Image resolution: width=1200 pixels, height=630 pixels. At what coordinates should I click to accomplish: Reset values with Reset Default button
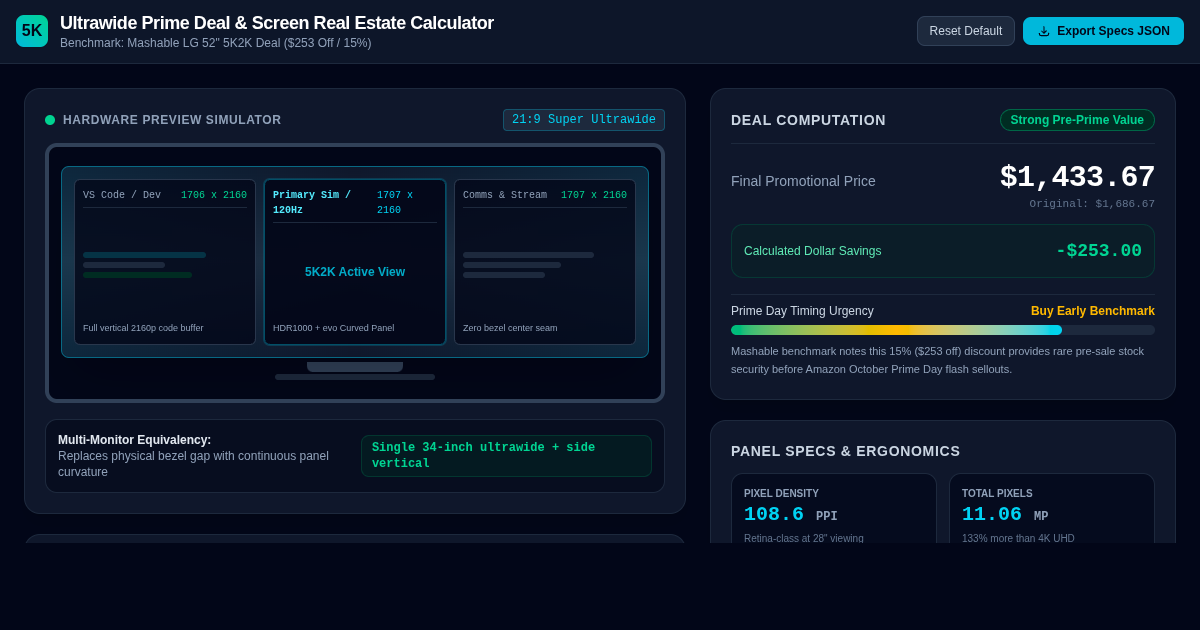pyautogui.click(x=966, y=31)
